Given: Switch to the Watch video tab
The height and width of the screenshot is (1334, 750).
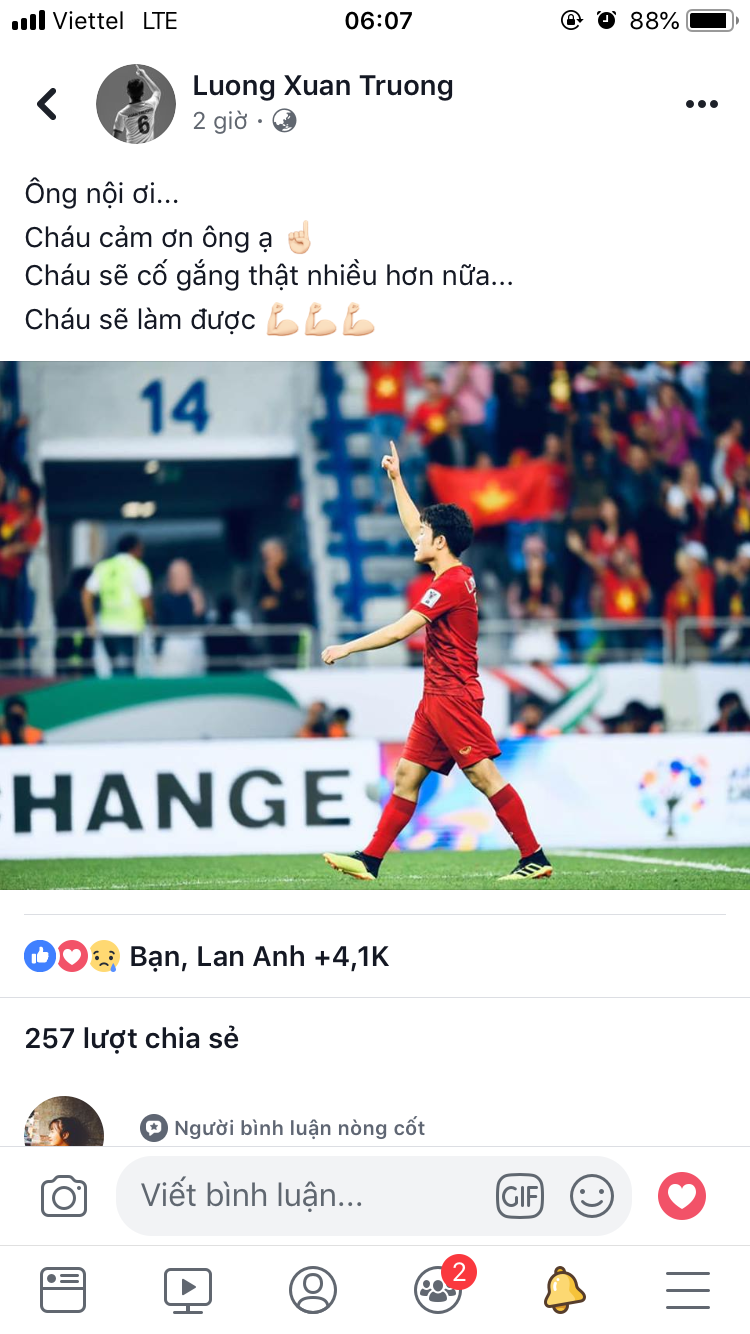Looking at the screenshot, I should click(x=188, y=1290).
